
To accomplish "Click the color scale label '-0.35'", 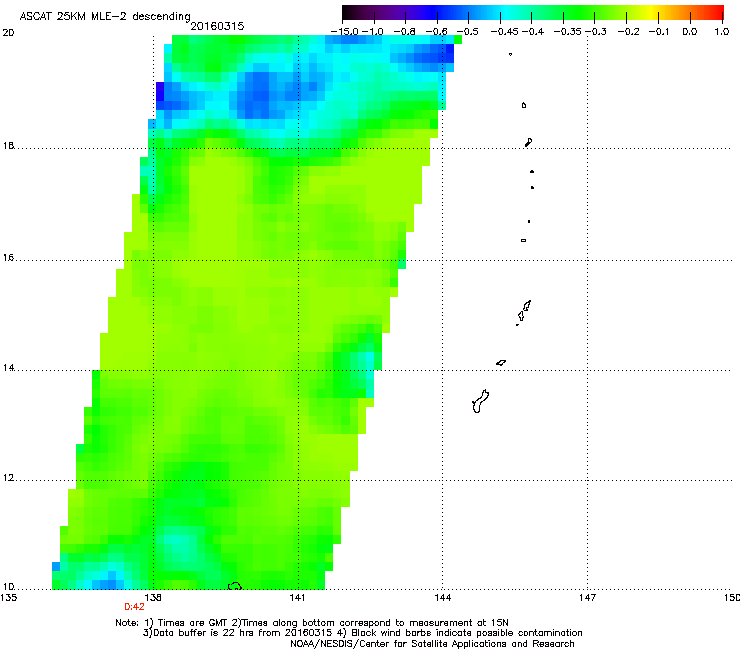I will 567,32.
